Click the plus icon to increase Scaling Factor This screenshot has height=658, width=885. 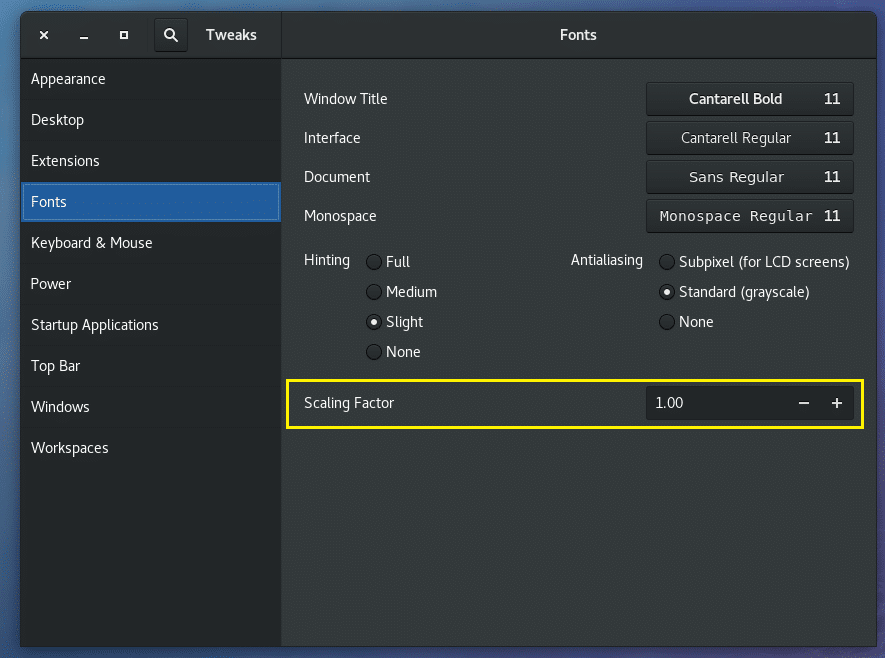[837, 403]
